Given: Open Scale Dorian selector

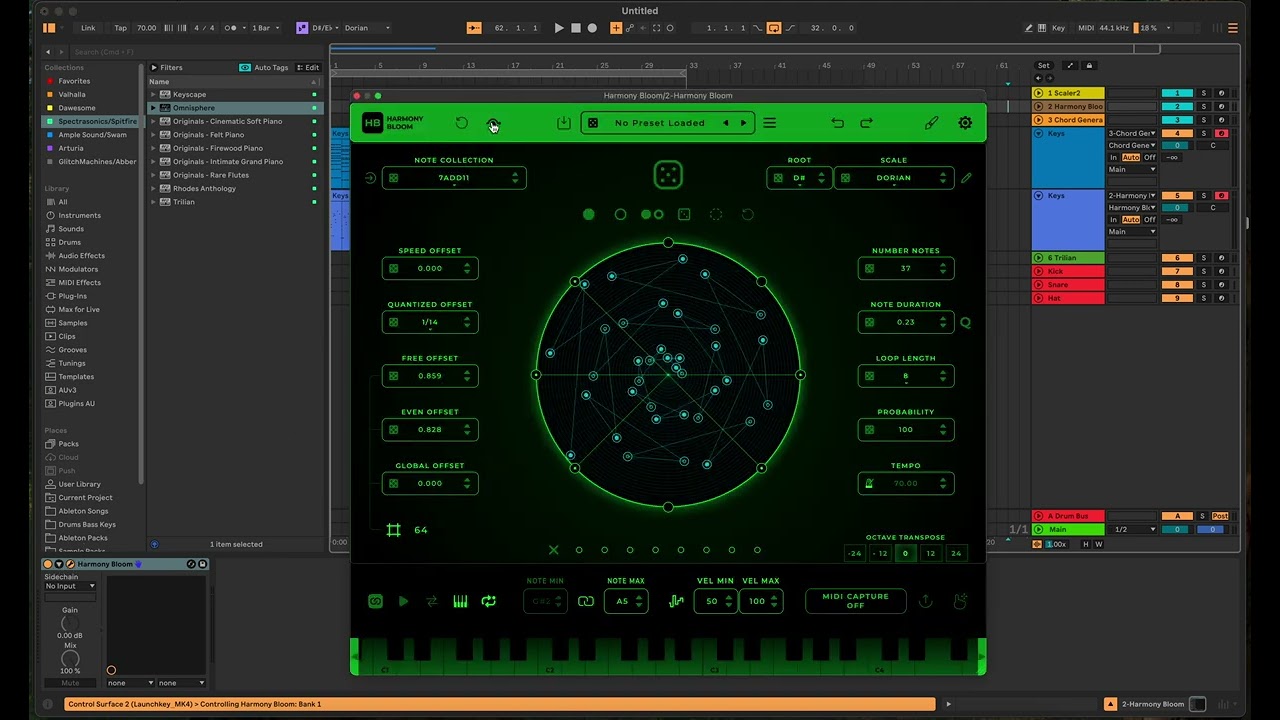Looking at the screenshot, I should click(x=894, y=178).
